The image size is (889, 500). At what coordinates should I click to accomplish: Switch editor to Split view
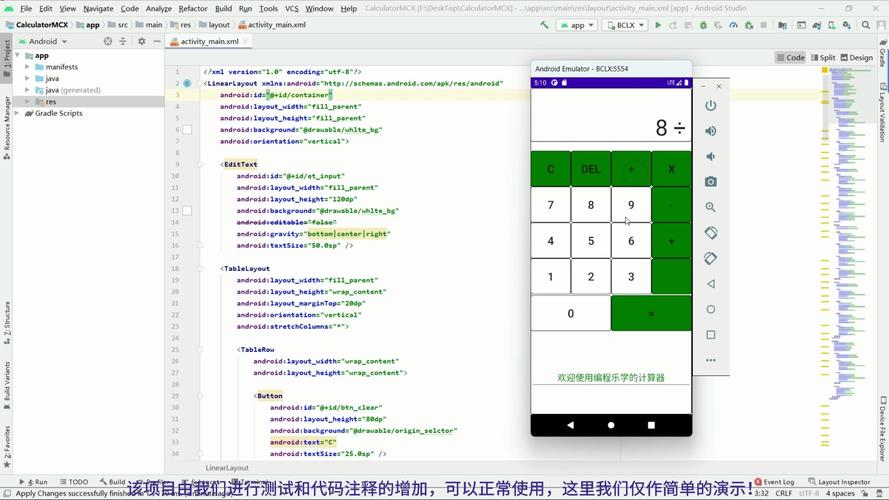pos(823,57)
